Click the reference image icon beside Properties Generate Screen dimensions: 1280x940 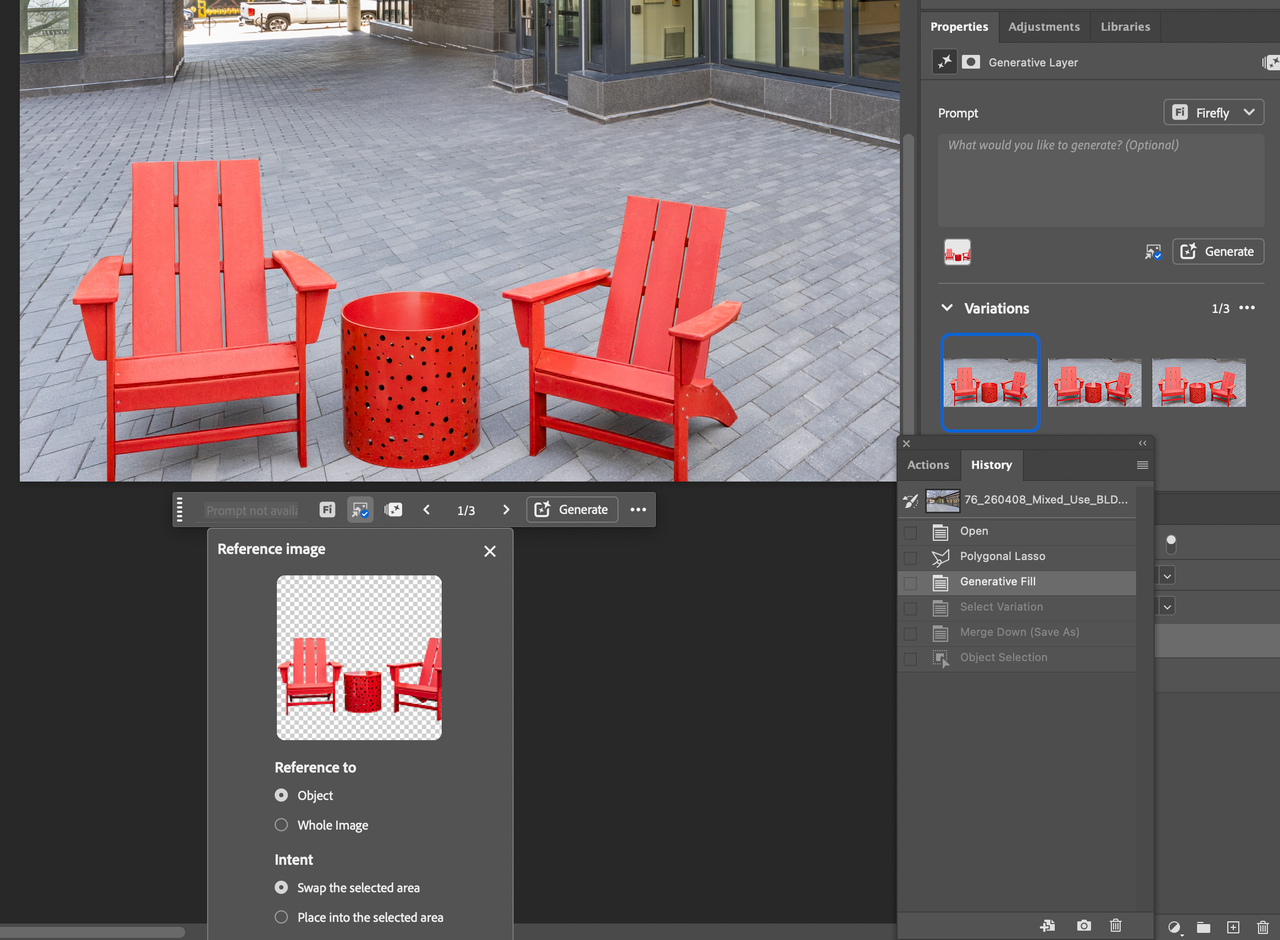(x=1154, y=252)
